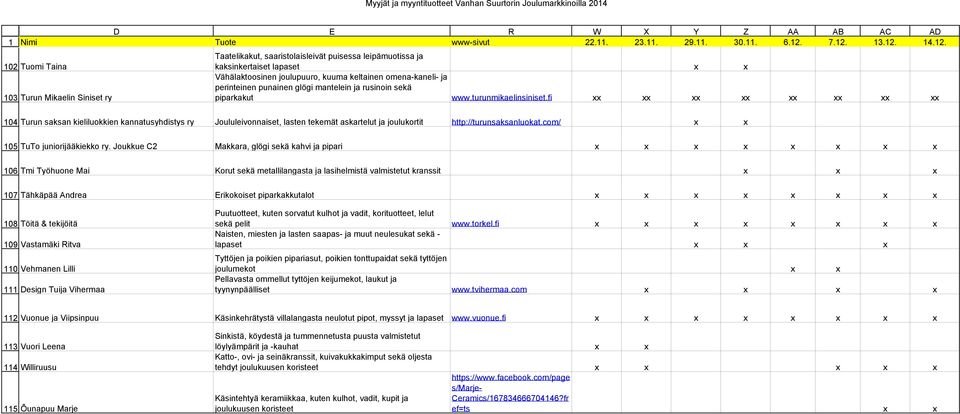Select 'TuTo juniorijääkiekko ry. Joukkue C2' cell
Viewport: 960px width, 414px height.
(x=116, y=140)
